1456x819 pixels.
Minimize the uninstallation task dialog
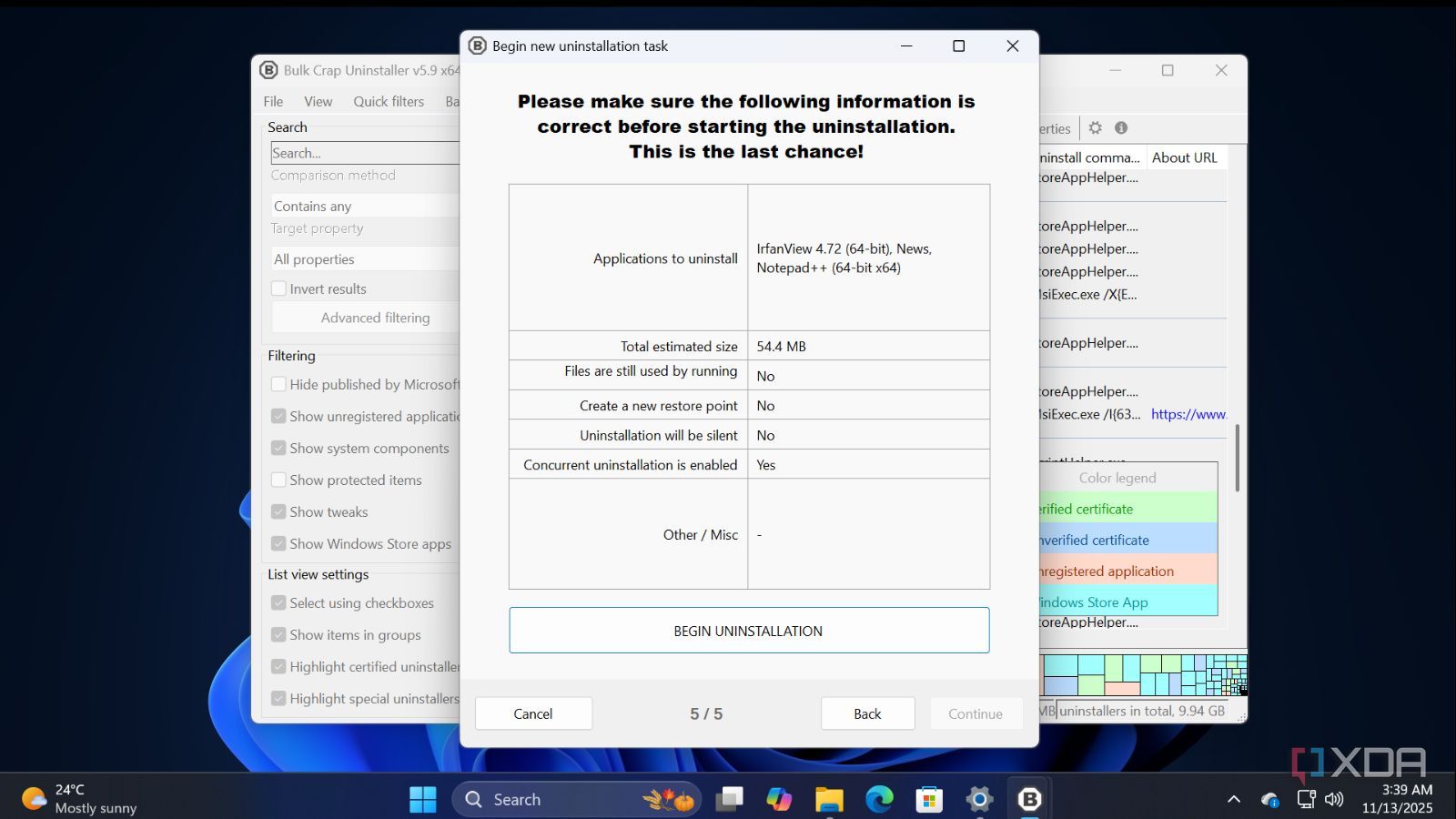coord(906,45)
